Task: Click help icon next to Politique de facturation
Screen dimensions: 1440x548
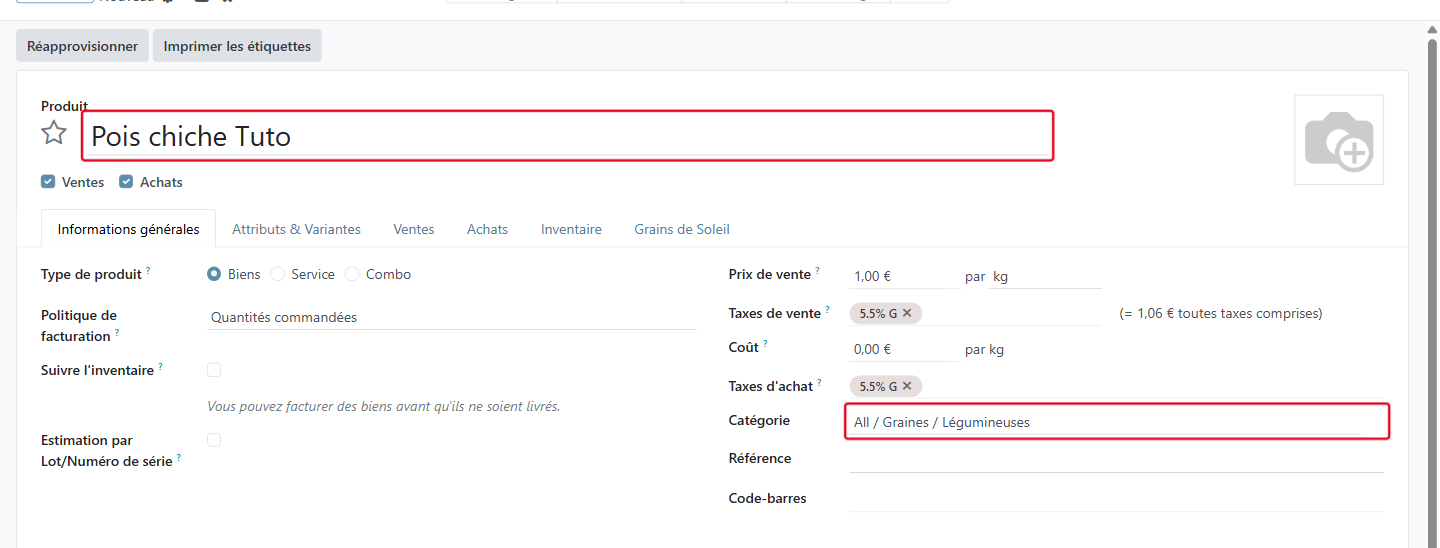Action: point(116,333)
